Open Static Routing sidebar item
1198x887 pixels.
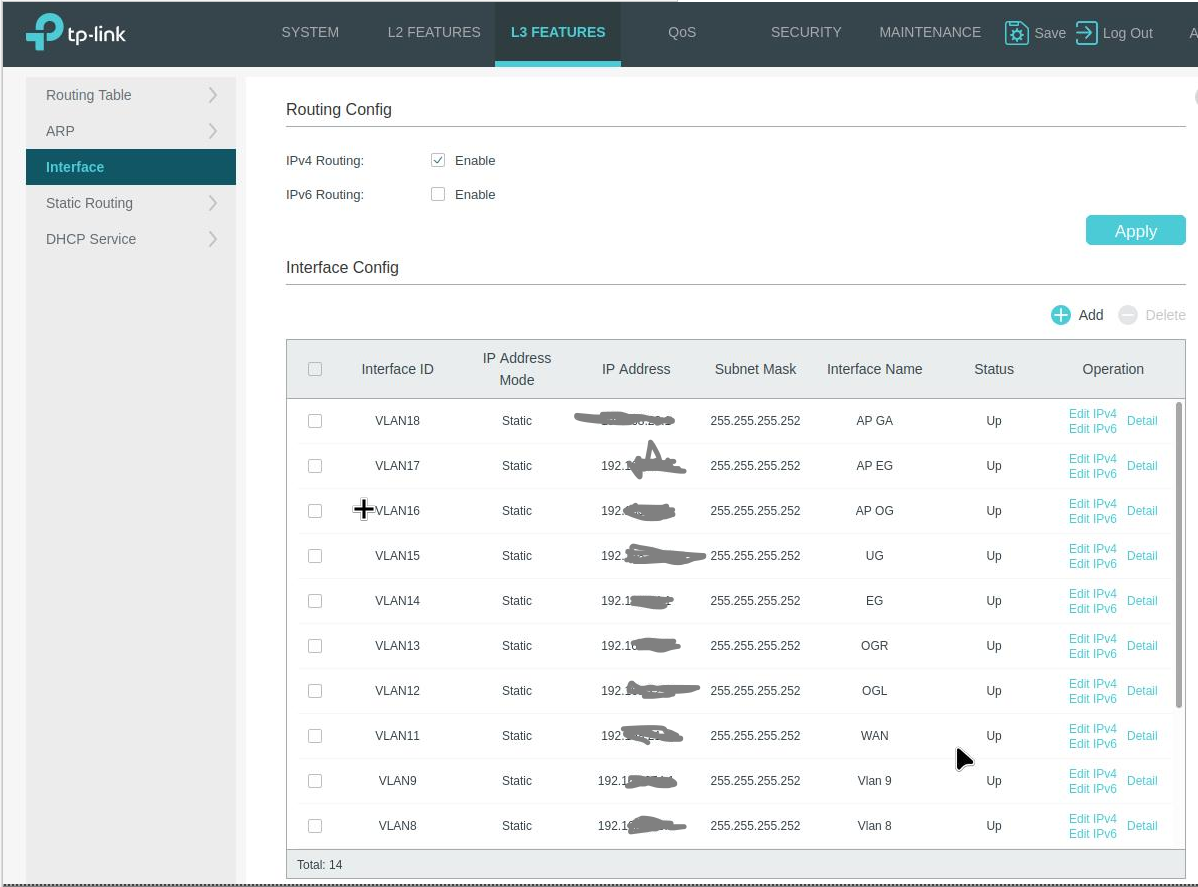[131, 203]
